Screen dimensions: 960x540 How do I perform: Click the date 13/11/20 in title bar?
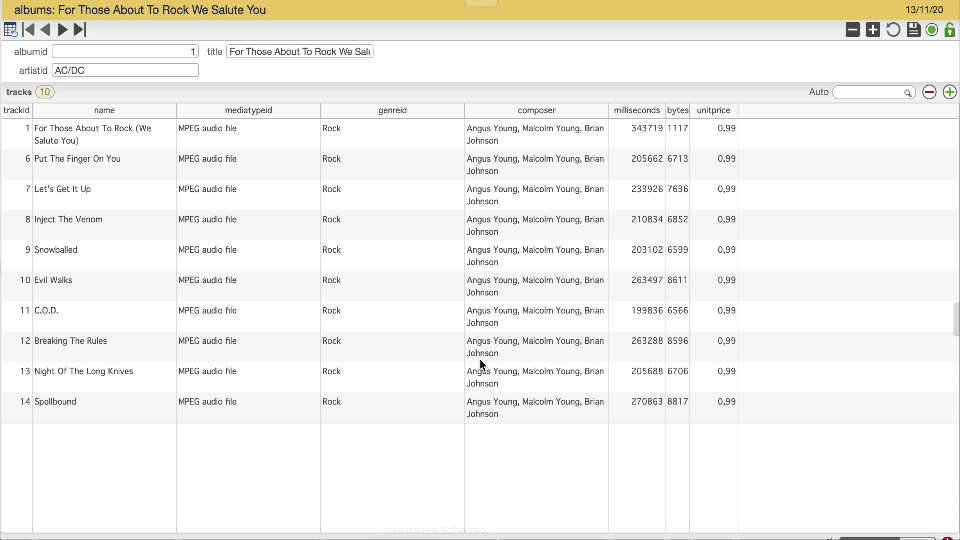924,10
